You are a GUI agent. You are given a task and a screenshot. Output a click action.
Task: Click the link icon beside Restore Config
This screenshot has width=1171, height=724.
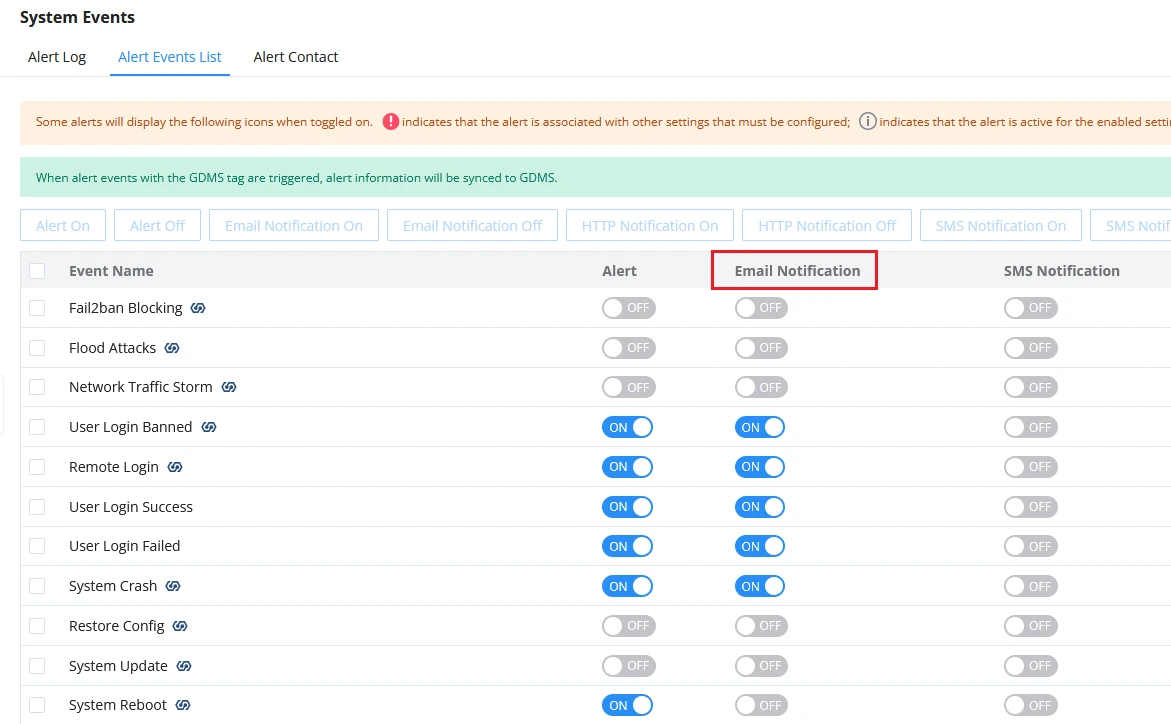click(x=180, y=625)
